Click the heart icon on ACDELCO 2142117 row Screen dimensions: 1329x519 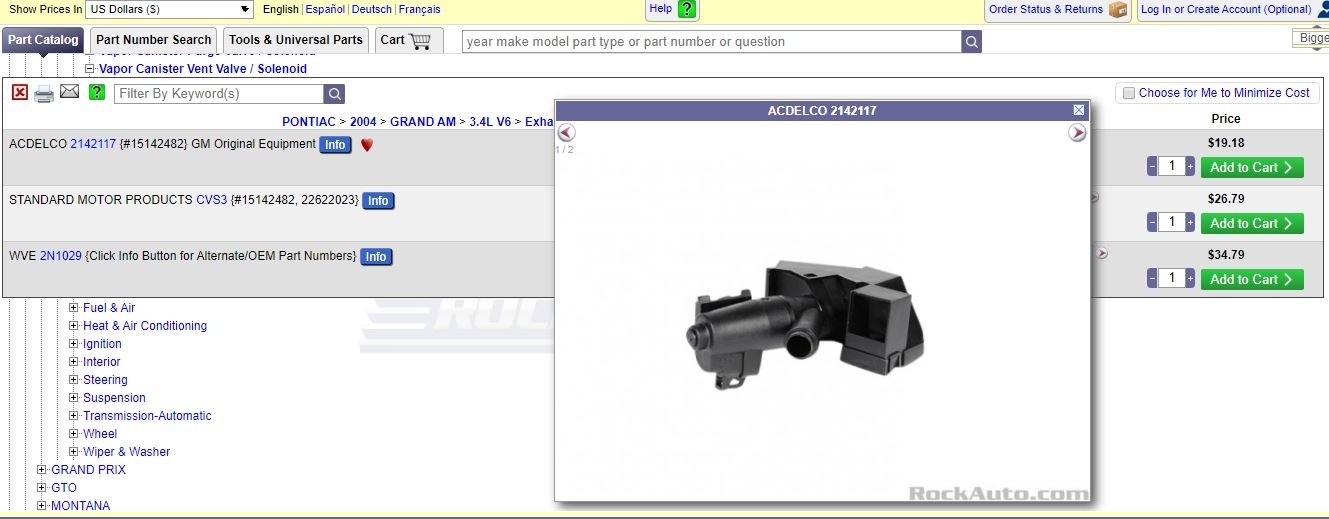click(367, 145)
